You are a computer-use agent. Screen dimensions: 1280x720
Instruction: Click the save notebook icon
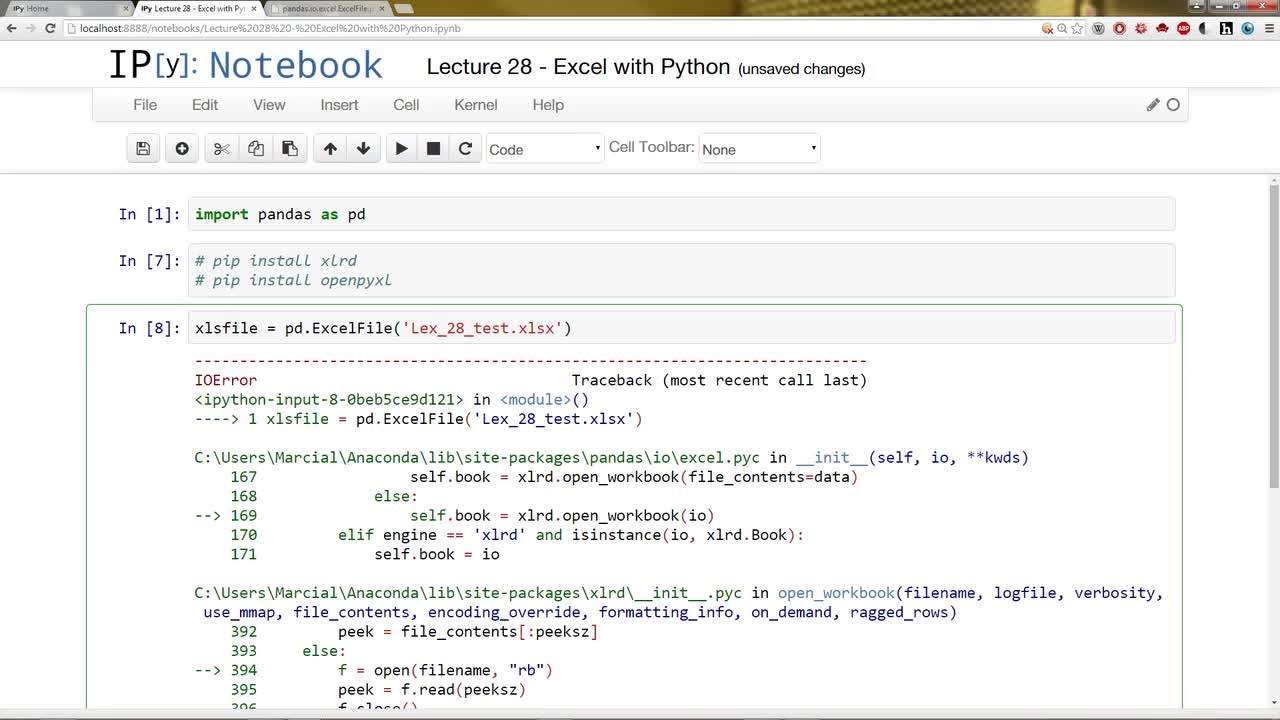coord(143,149)
